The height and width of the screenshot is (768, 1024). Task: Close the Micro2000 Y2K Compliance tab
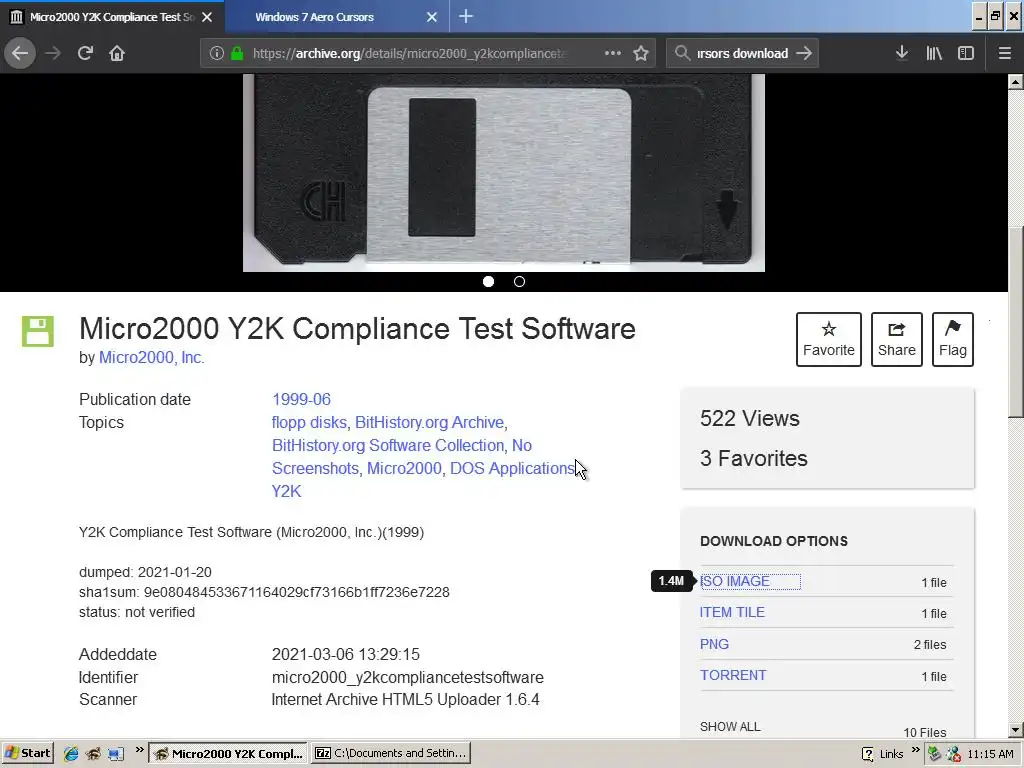[x=207, y=17]
